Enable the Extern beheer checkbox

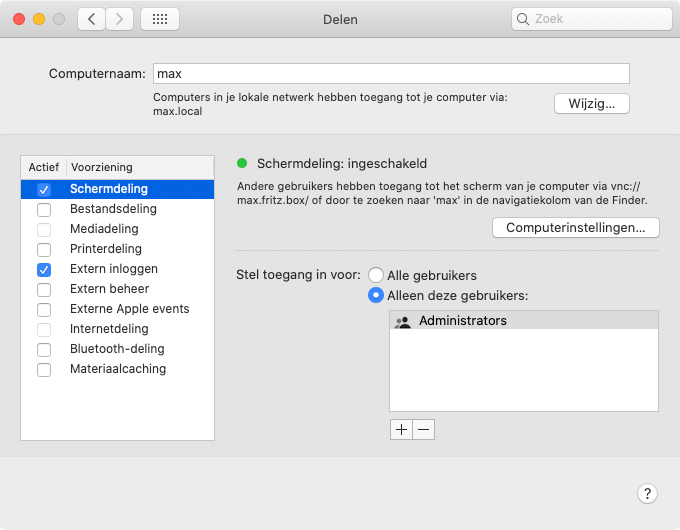(x=44, y=290)
